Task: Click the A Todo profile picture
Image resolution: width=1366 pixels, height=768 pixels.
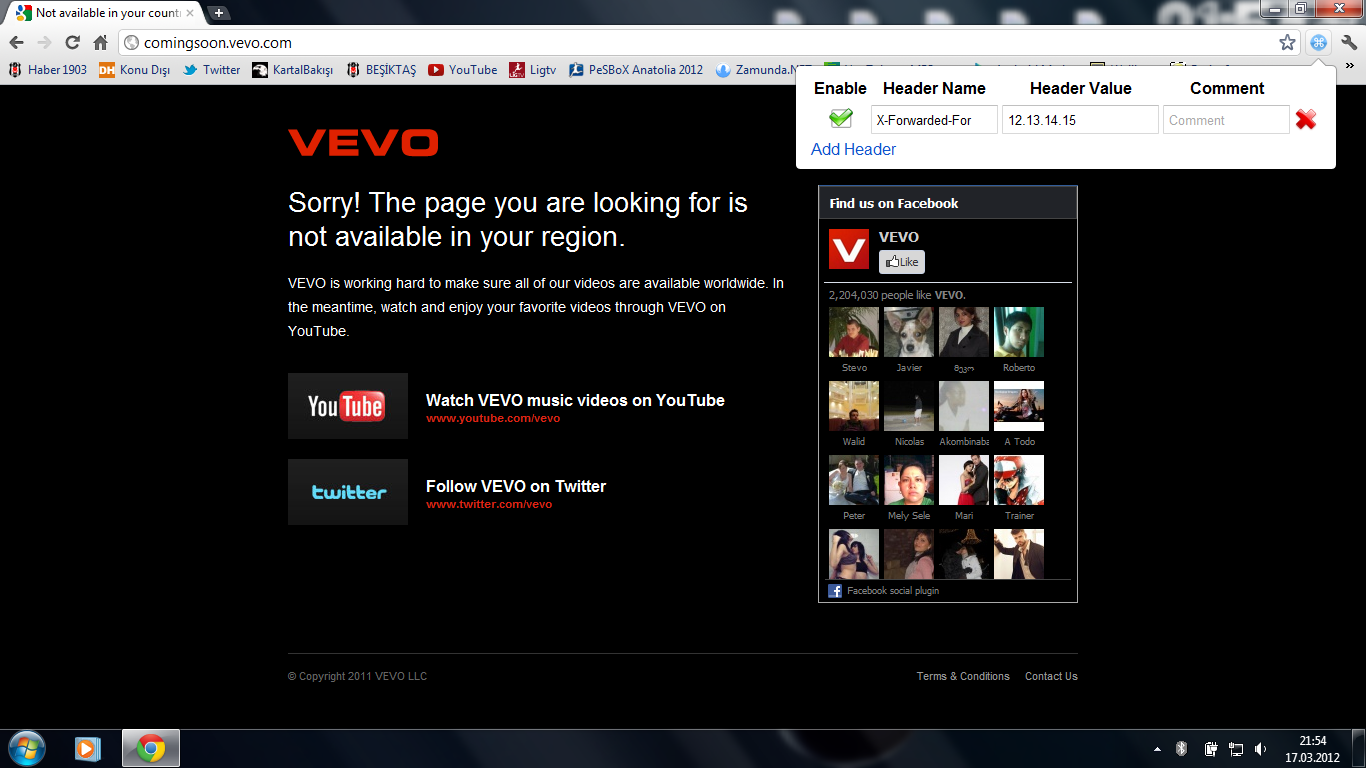Action: pos(1019,406)
